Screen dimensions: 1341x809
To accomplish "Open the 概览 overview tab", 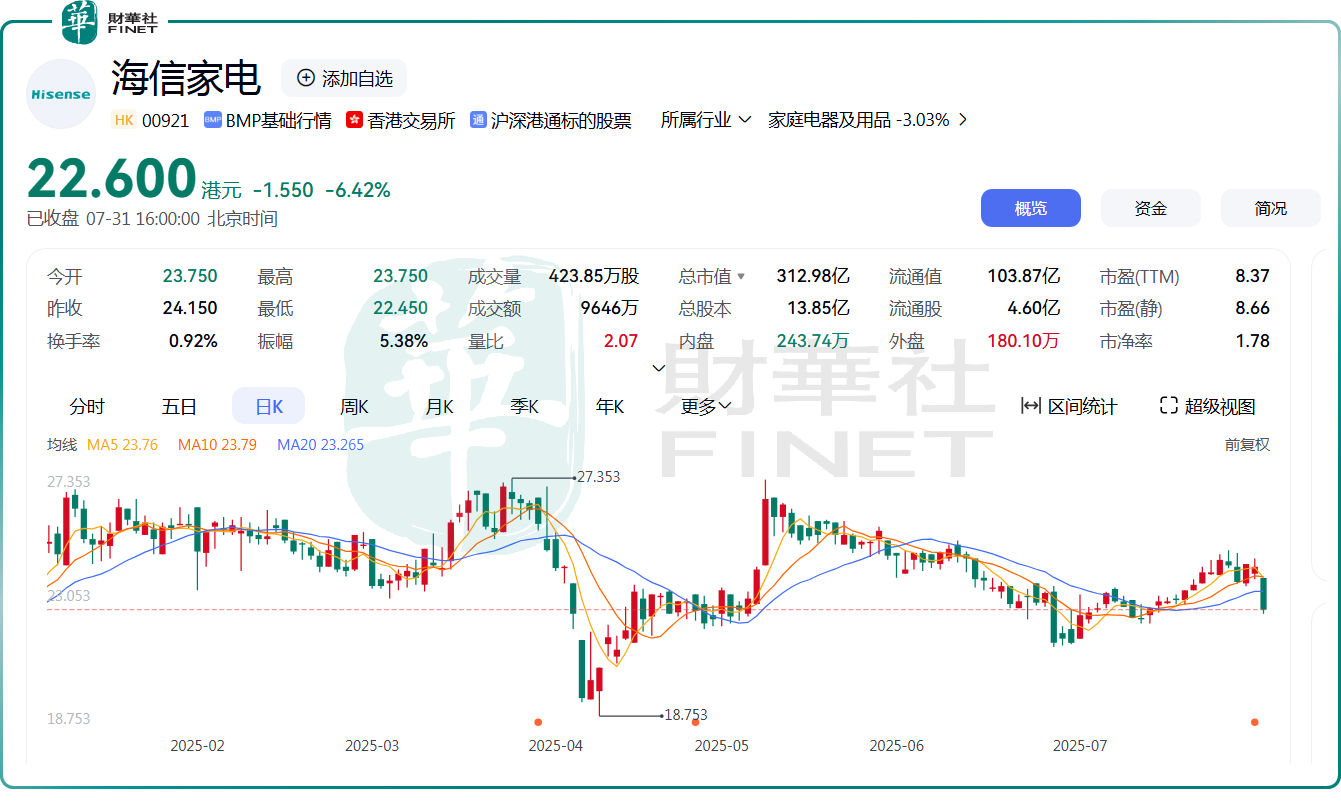I will 1031,208.
